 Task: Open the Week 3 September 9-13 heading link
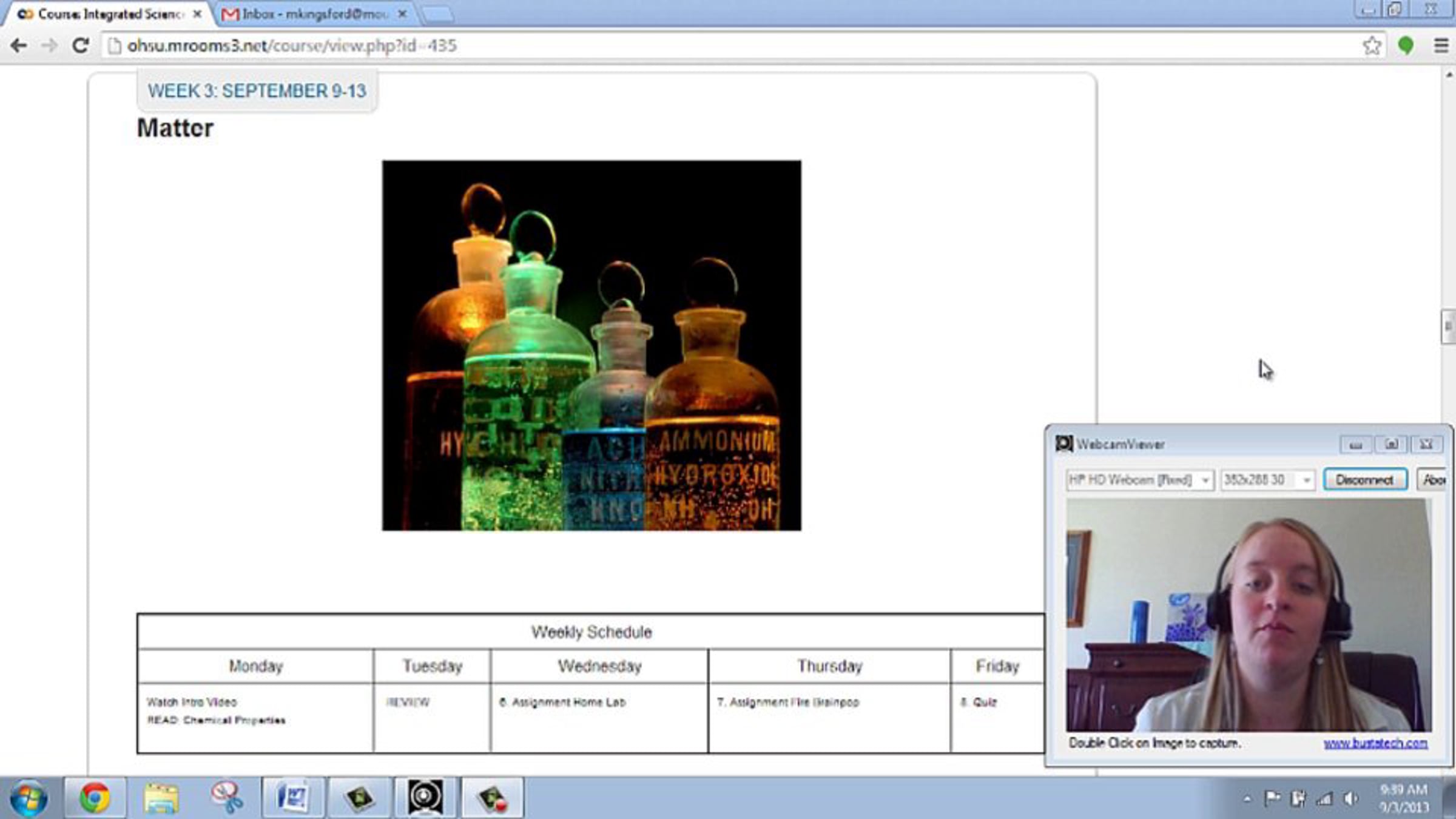tap(257, 91)
